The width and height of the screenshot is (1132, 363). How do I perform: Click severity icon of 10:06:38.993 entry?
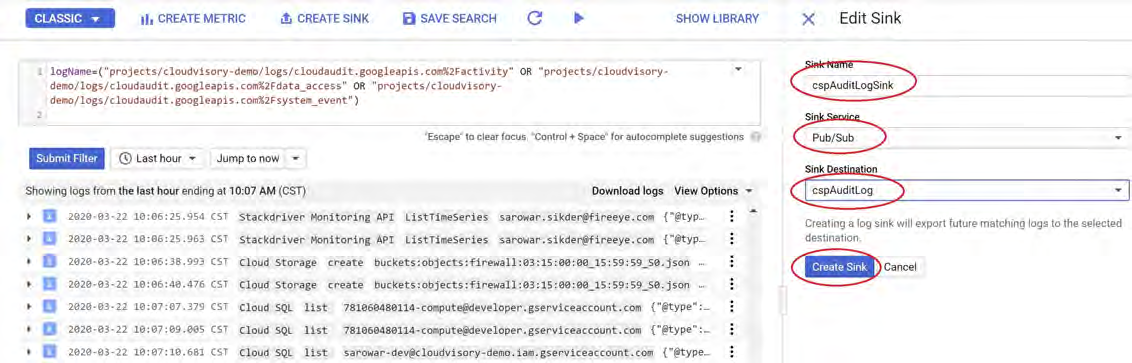pyautogui.click(x=49, y=262)
